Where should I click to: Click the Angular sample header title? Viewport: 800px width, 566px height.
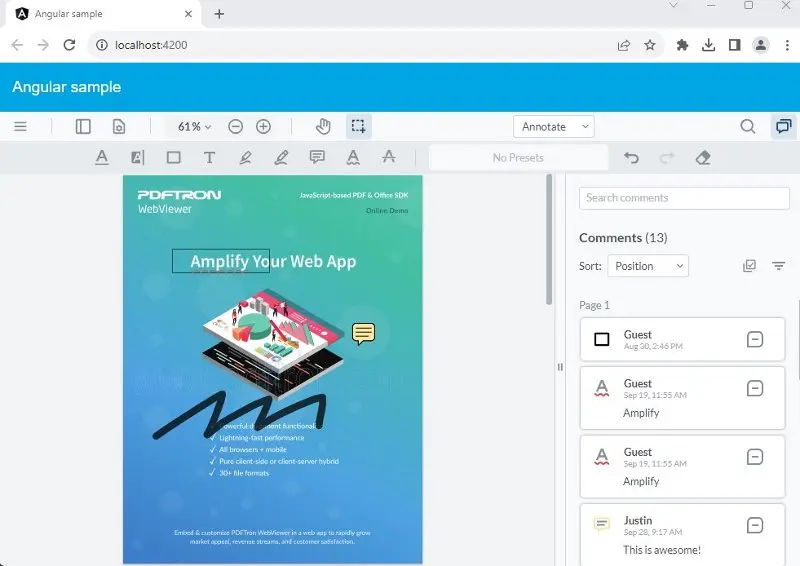pyautogui.click(x=67, y=87)
